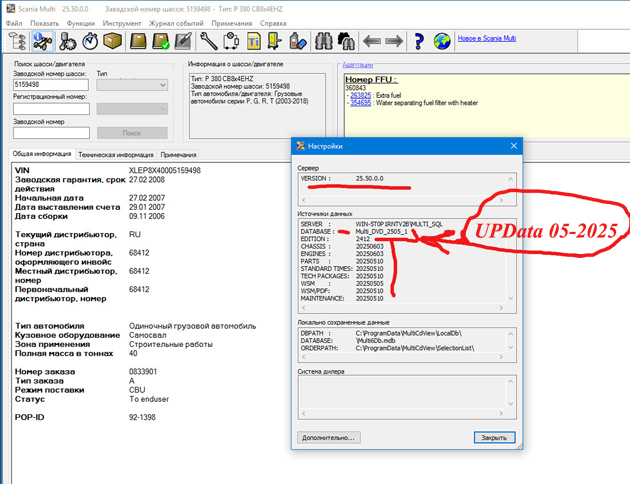Open the dropdown beside Регистрационный номер field
The width and height of the screenshot is (630, 484).
162,109
